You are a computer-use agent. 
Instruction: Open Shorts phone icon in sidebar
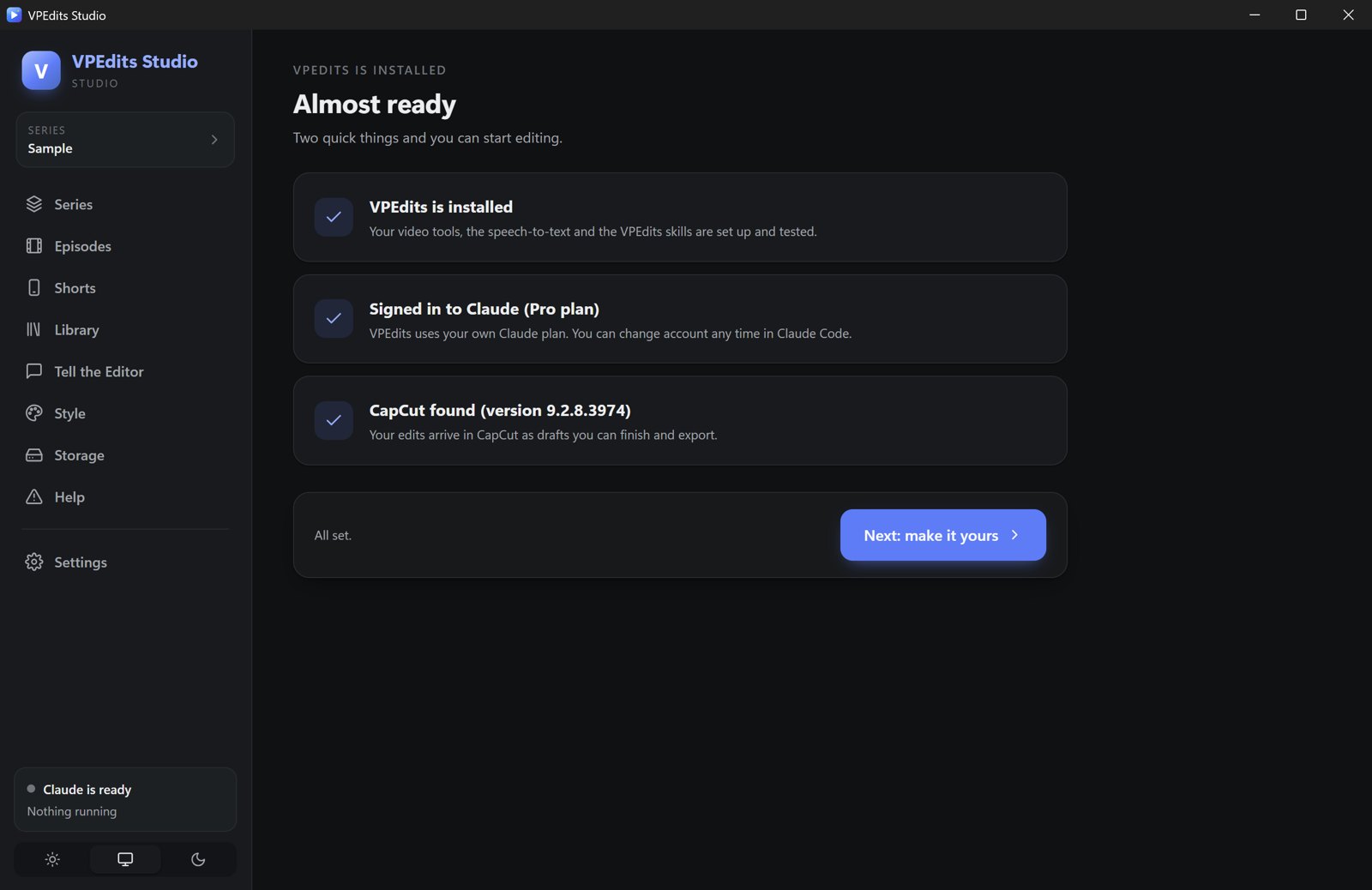pos(34,288)
